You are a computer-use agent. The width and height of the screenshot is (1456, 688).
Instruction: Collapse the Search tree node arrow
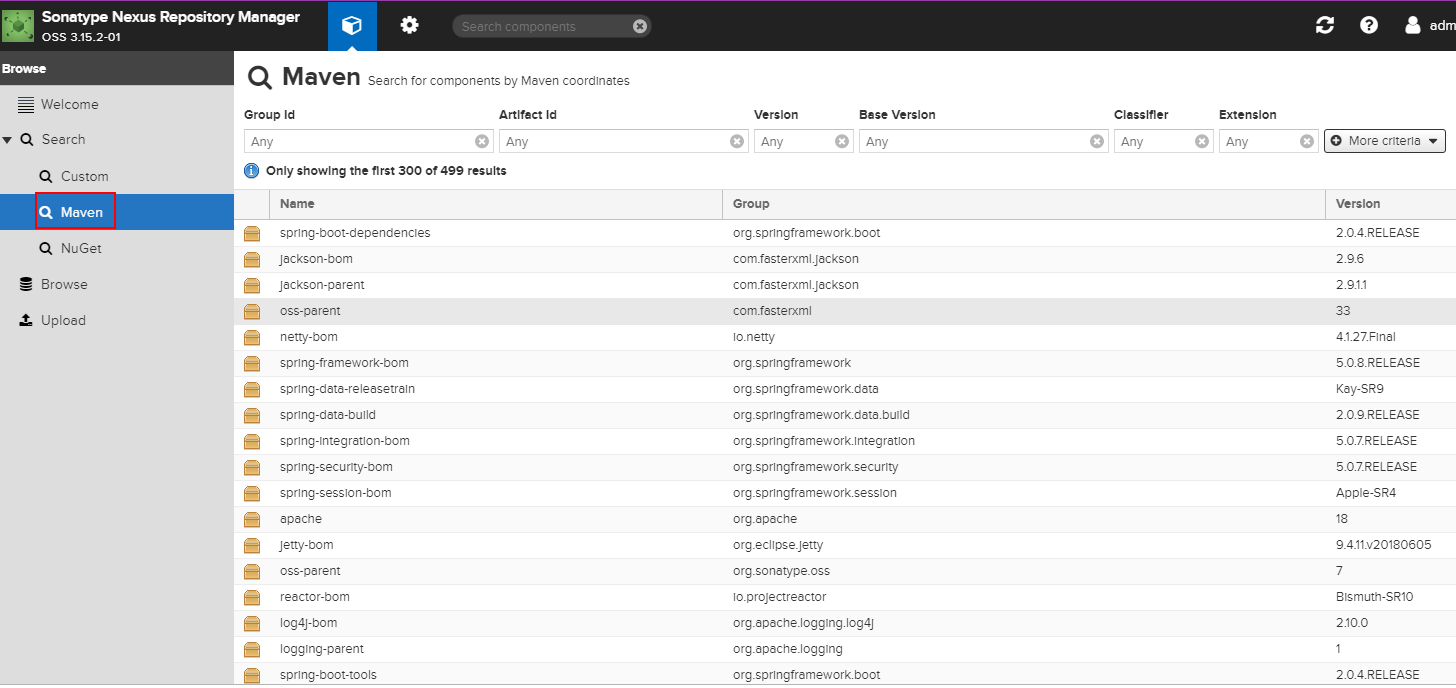8,140
